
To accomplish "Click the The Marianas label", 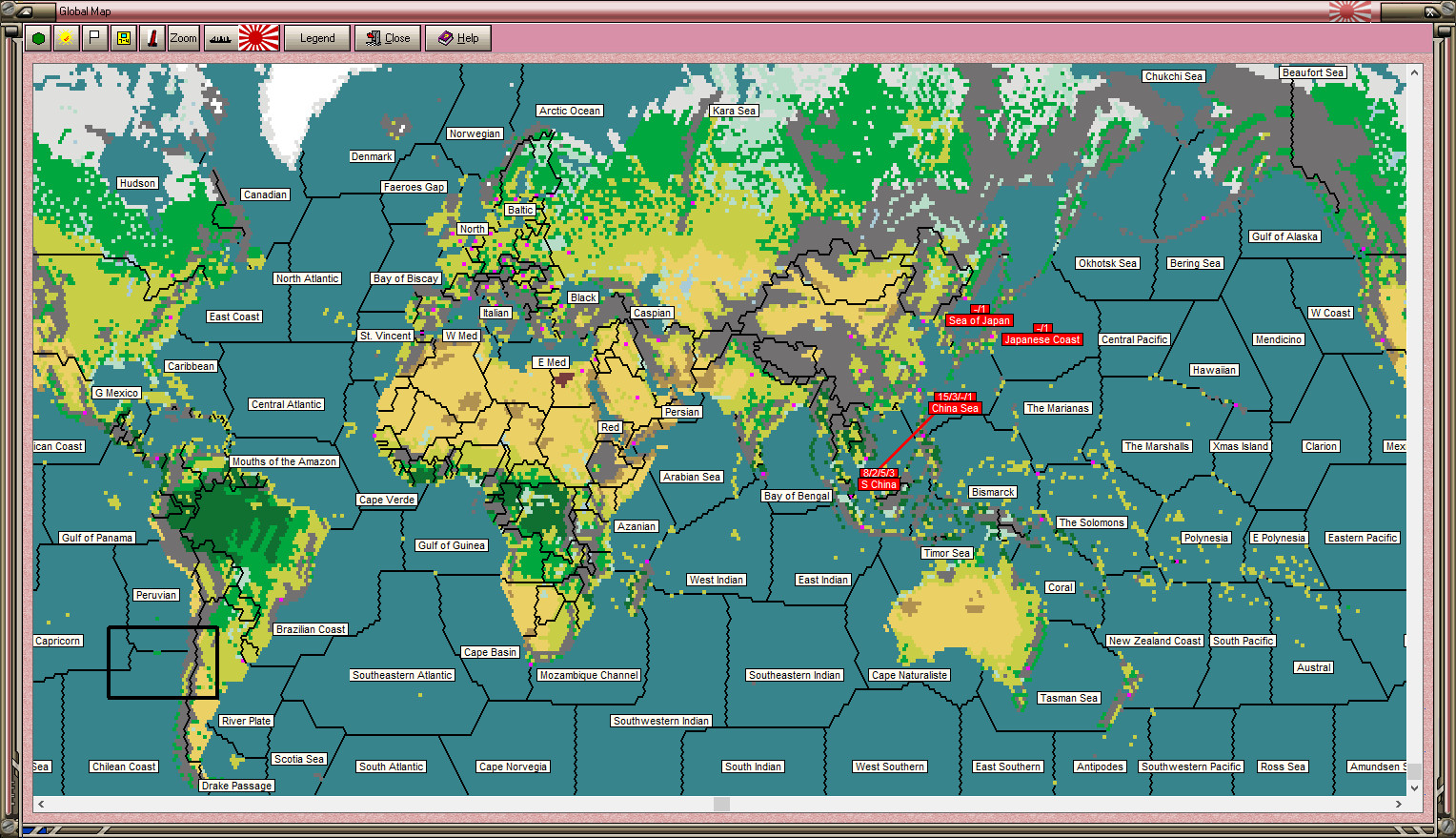I will 1058,408.
